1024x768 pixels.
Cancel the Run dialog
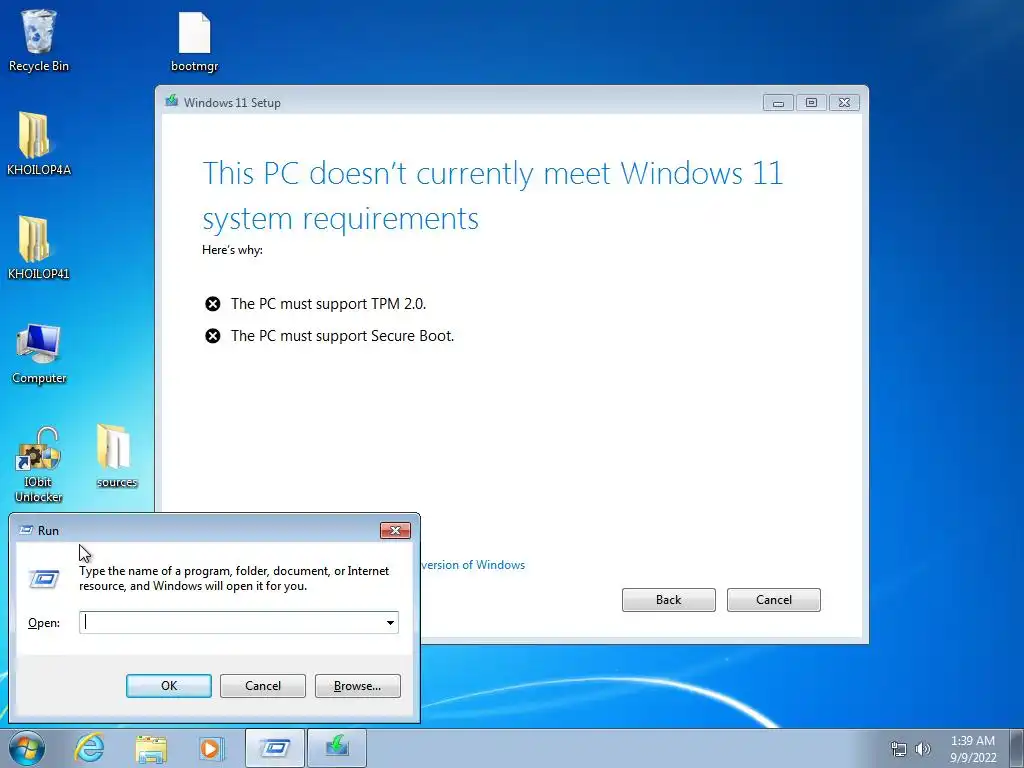(x=263, y=686)
